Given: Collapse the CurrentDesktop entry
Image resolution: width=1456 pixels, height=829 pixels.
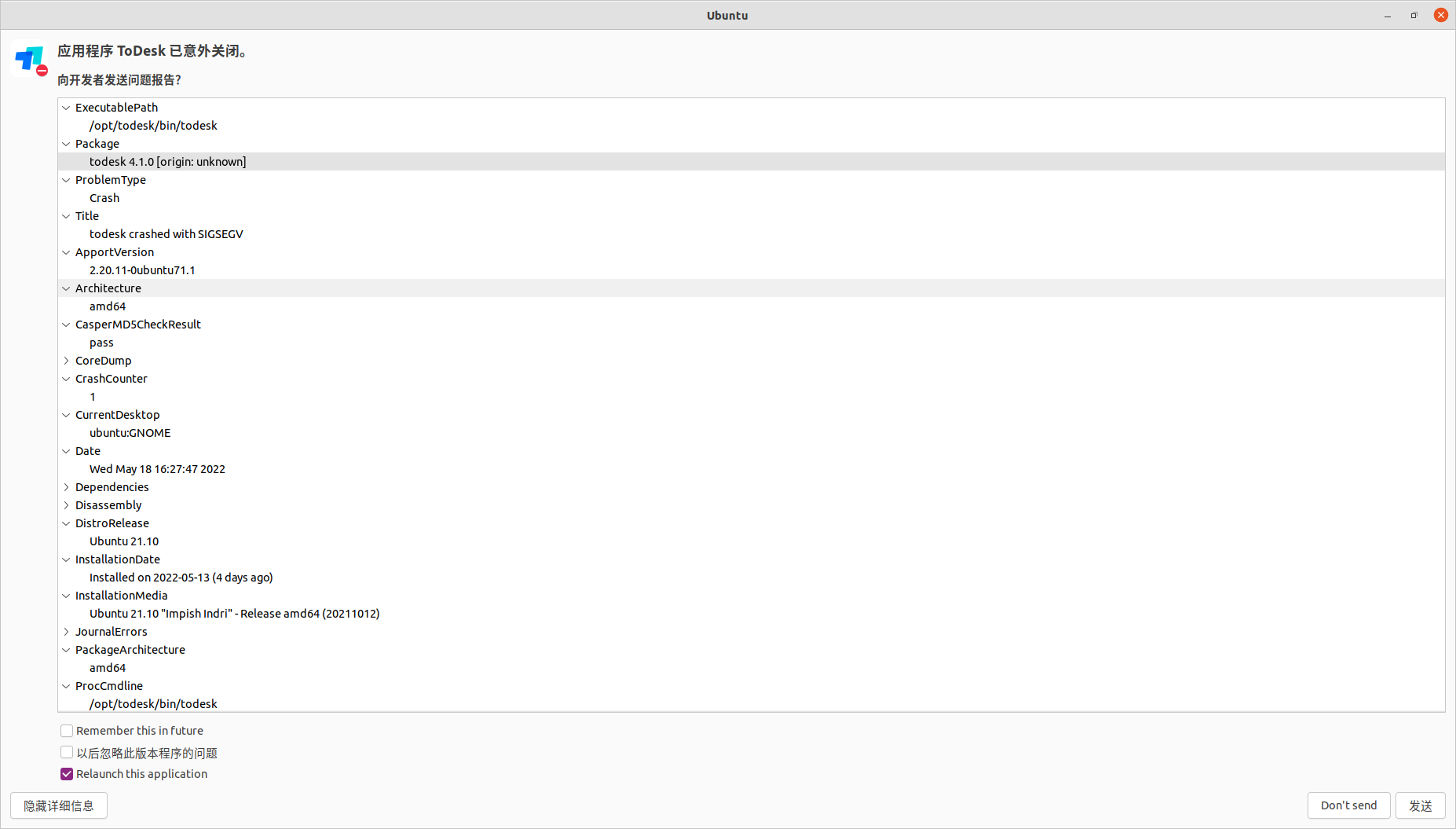Looking at the screenshot, I should (x=67, y=415).
